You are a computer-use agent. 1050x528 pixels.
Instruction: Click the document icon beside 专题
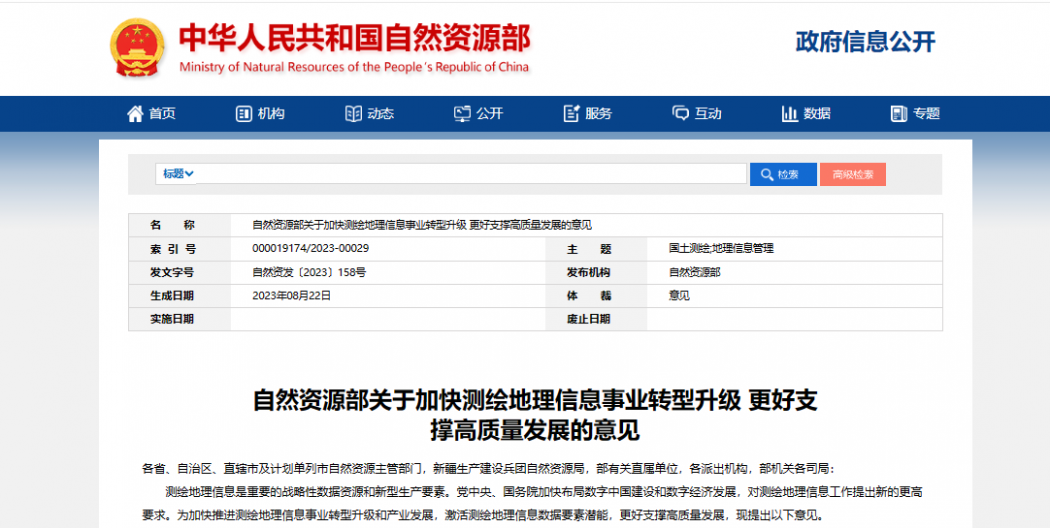point(899,114)
